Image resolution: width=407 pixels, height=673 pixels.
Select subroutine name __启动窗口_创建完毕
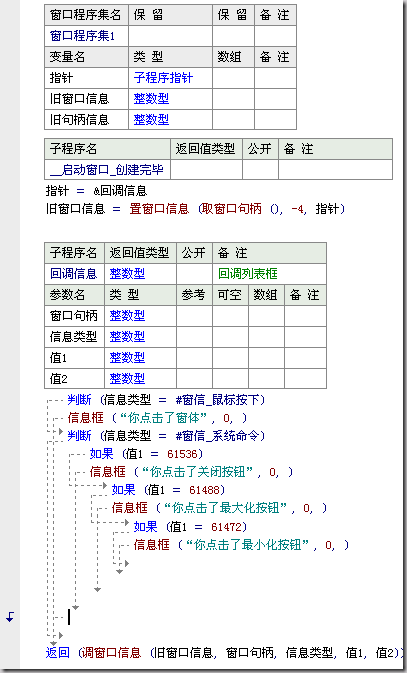click(107, 170)
